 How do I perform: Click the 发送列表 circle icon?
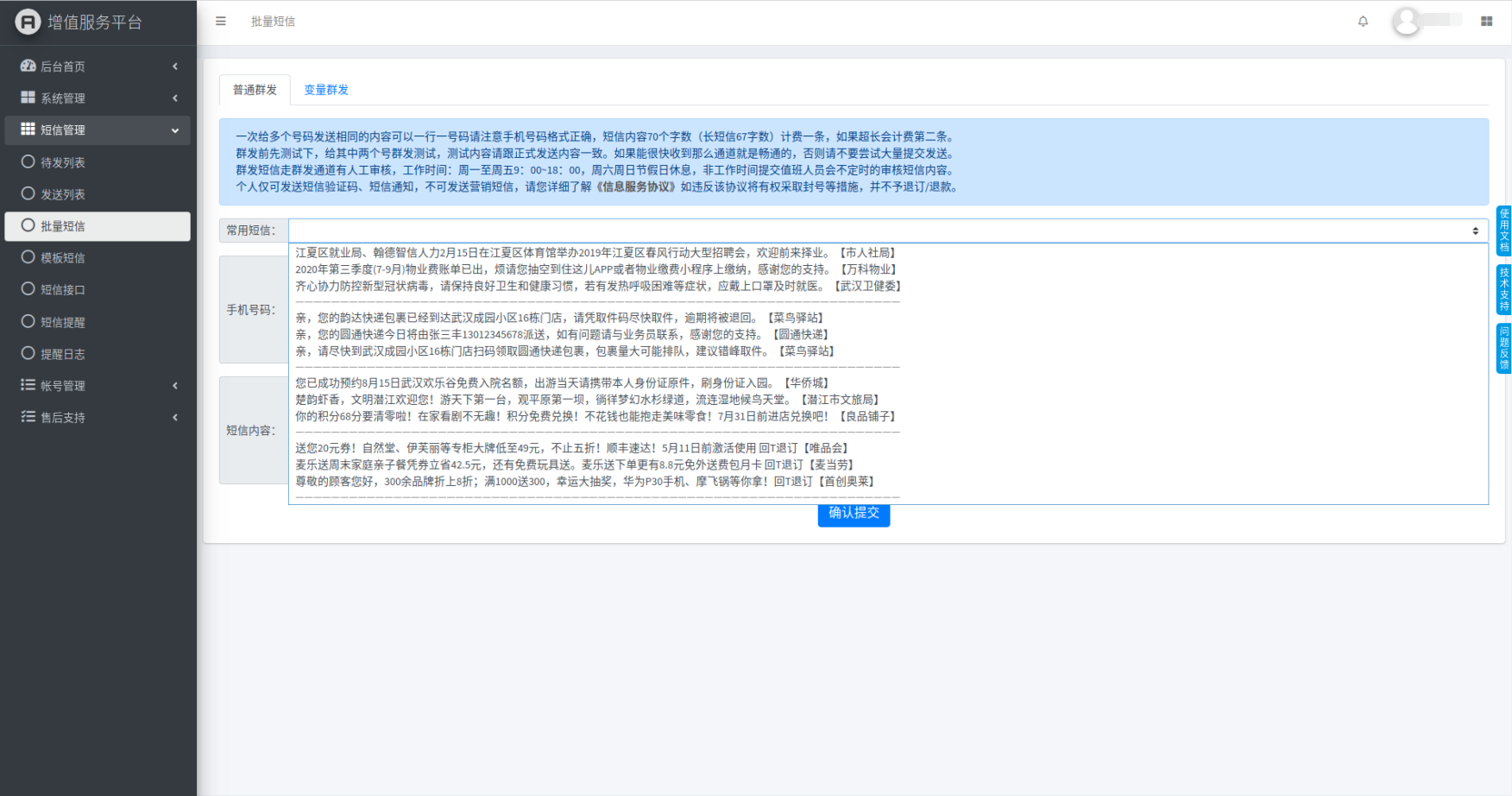pyautogui.click(x=27, y=193)
